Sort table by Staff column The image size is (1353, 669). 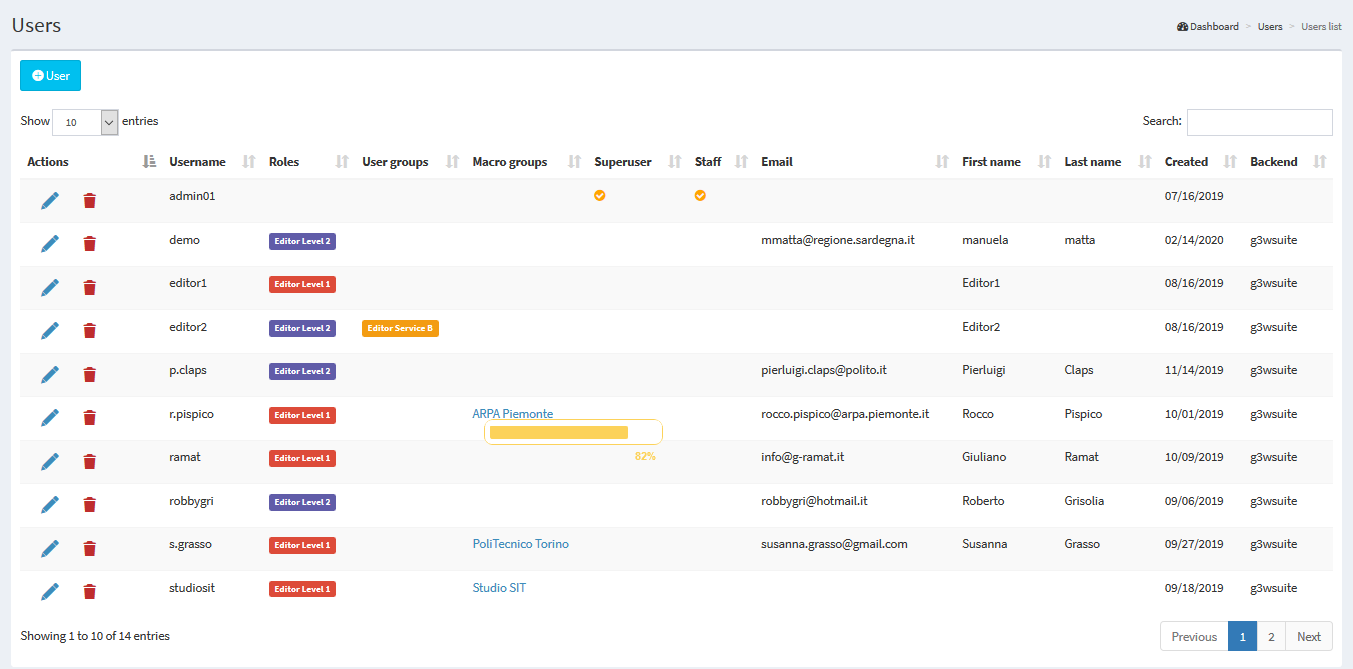pyautogui.click(x=742, y=162)
